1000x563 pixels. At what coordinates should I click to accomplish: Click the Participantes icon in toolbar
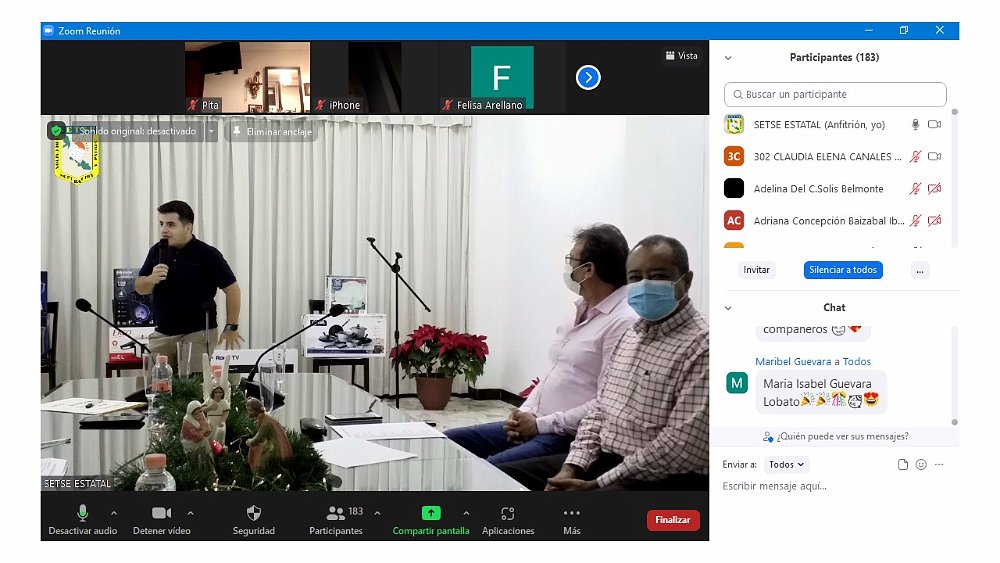coord(336,513)
